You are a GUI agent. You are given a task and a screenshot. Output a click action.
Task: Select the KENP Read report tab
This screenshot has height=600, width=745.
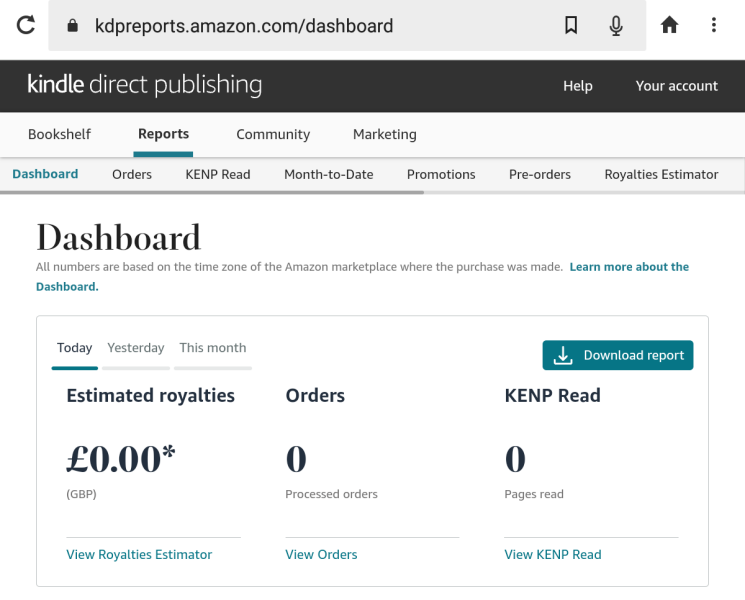(218, 174)
